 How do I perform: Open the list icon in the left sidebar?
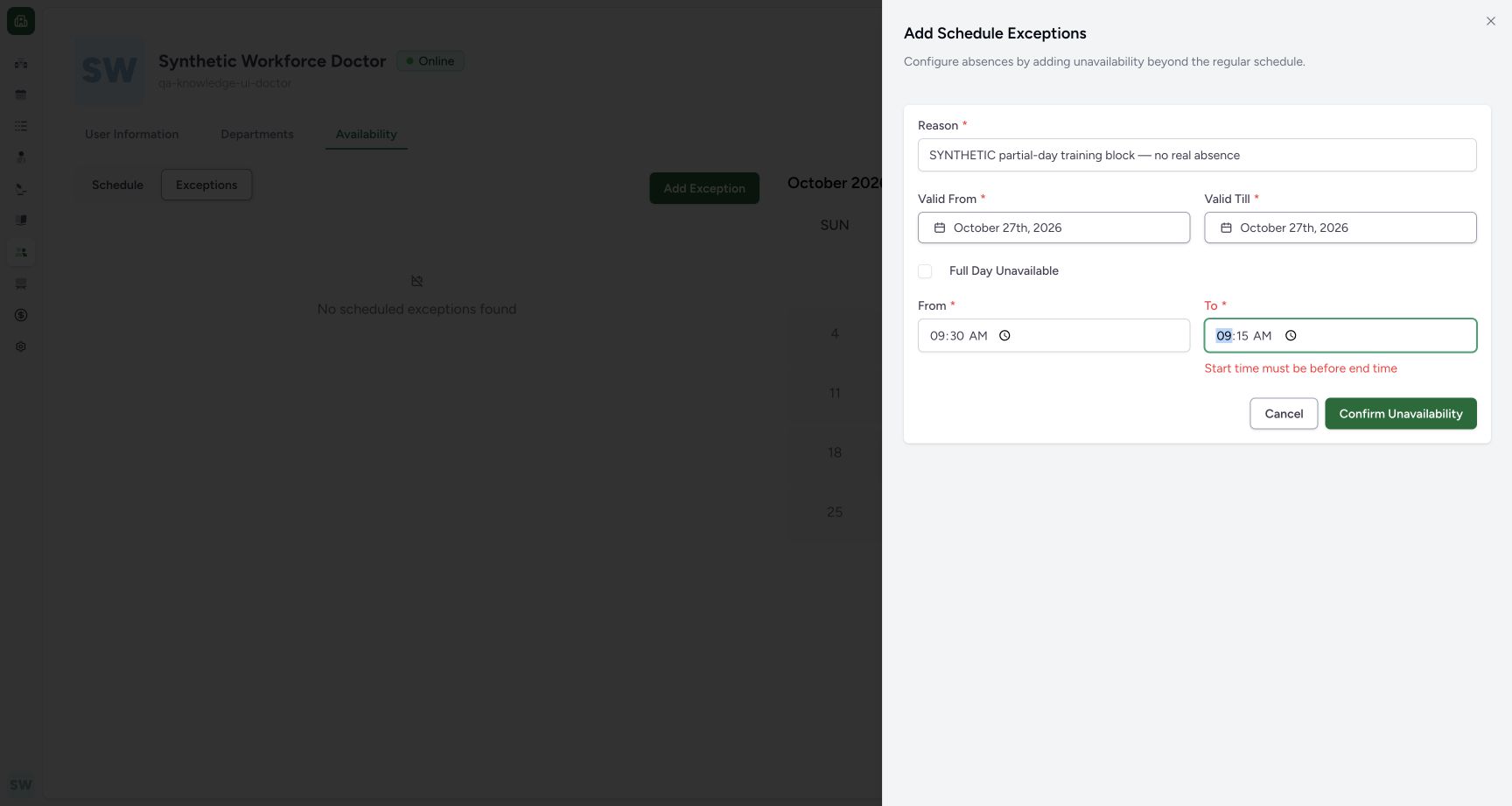[x=21, y=126]
